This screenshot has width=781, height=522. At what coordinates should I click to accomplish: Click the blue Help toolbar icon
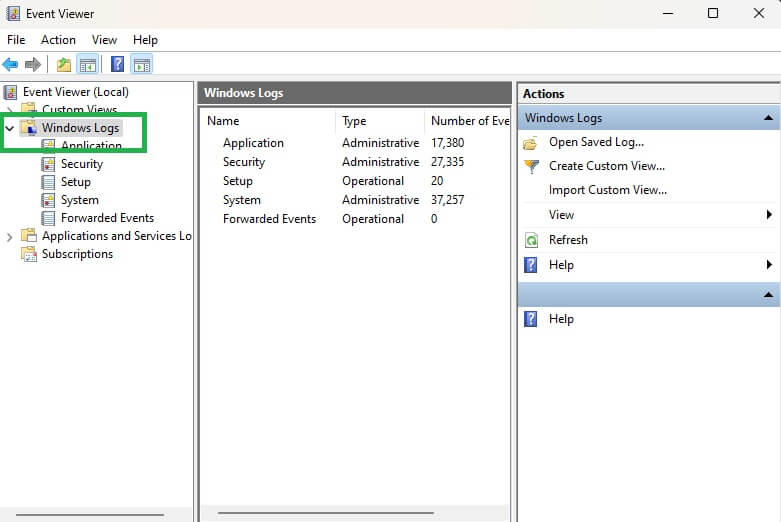[x=118, y=65]
